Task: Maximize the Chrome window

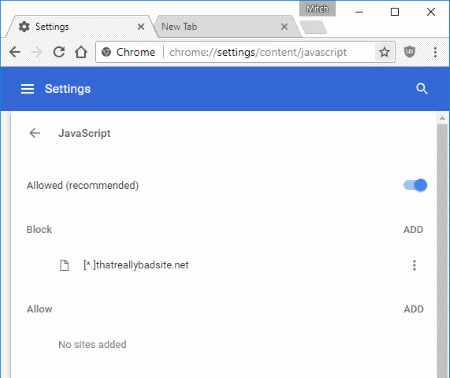Action: 395,12
